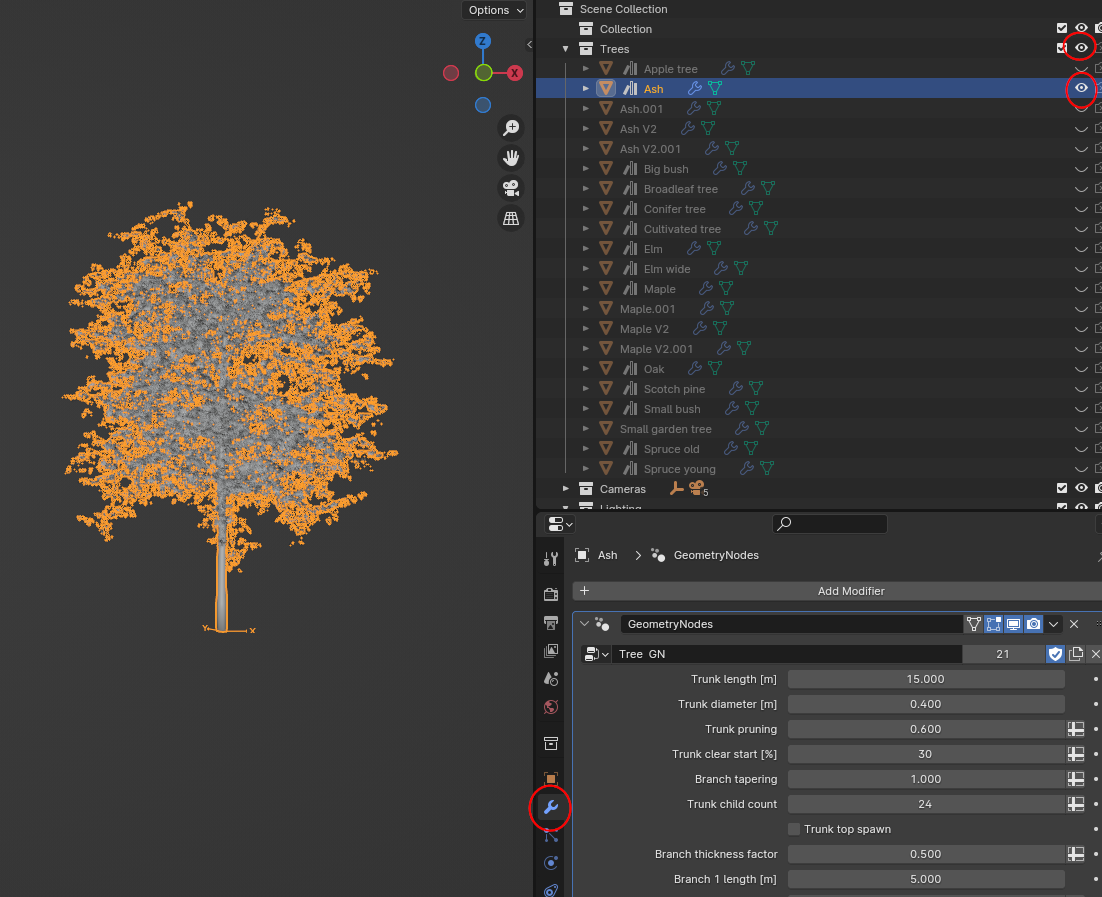The image size is (1102, 897).
Task: Toggle the Cameras eye visibility icon
Action: (1081, 488)
